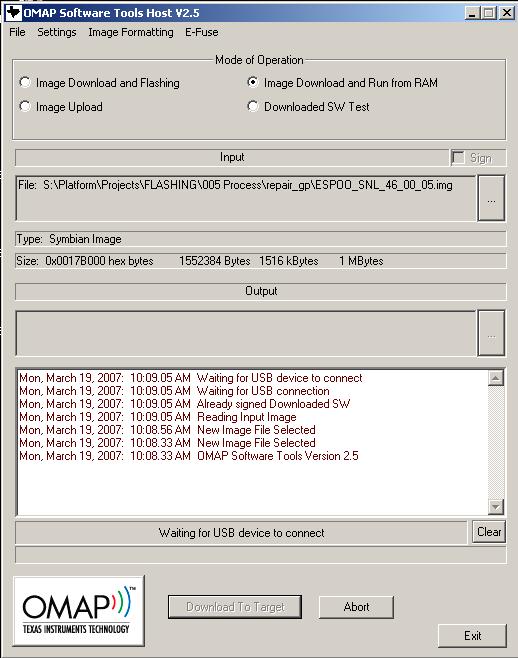
Task: Exit the OMAP Software Tools Host
Action: pos(472,636)
